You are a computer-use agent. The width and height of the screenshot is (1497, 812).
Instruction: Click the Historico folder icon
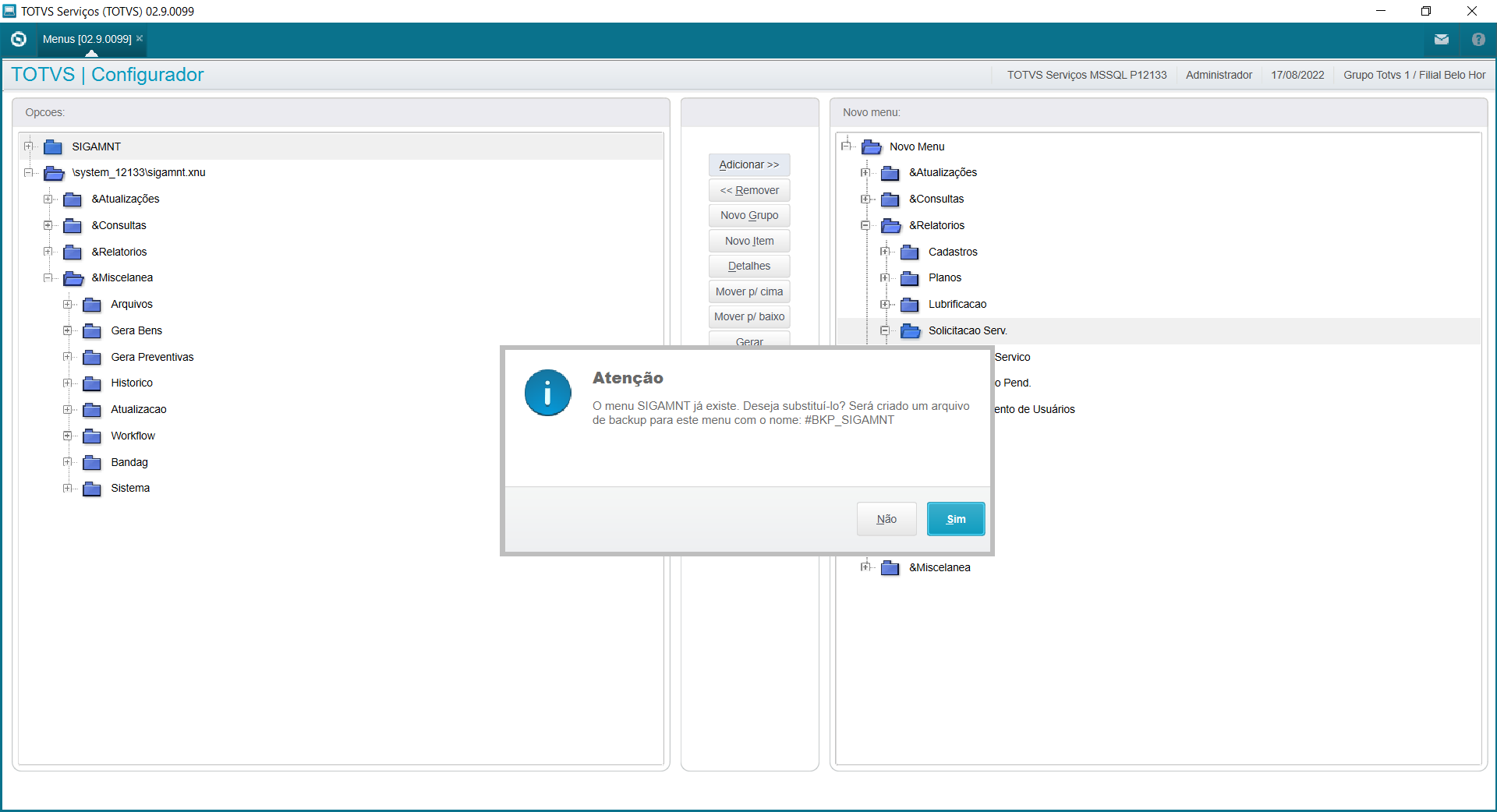coord(92,383)
